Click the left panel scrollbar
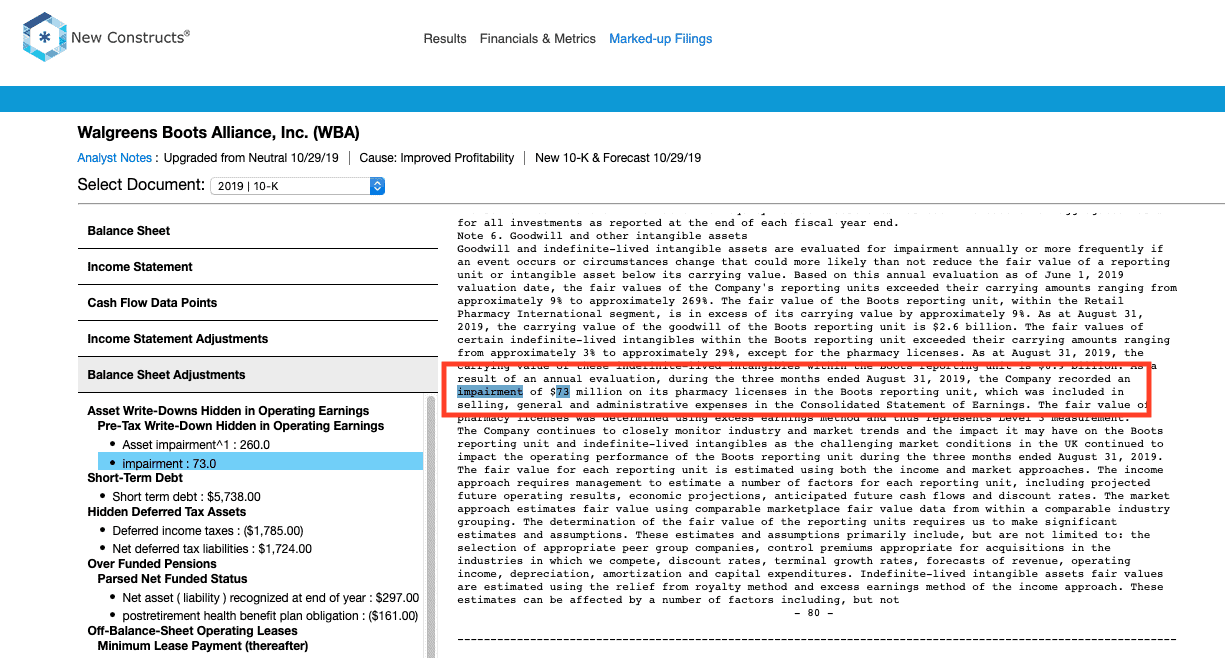This screenshot has height=658, width=1225. pyautogui.click(x=431, y=525)
